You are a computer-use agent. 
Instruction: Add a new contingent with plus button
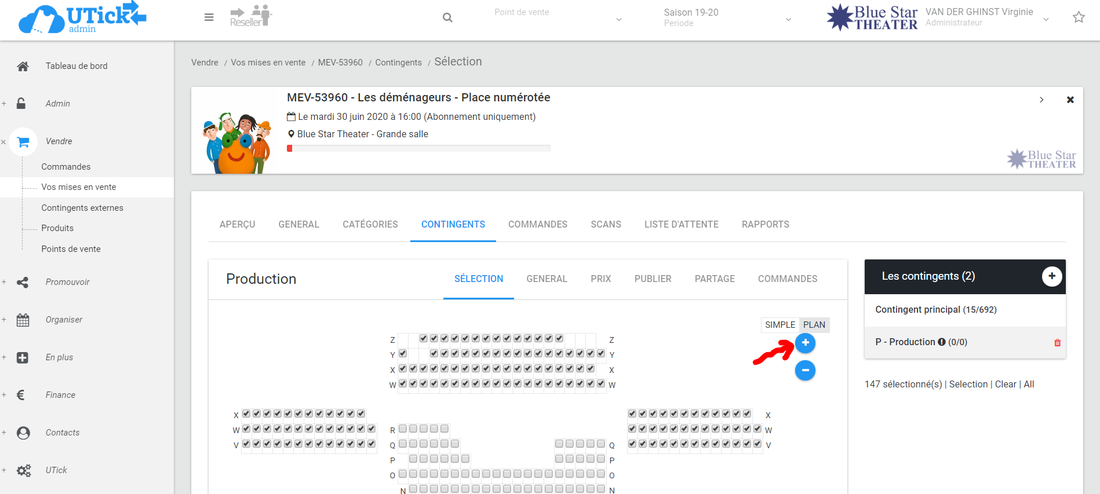pyautogui.click(x=1051, y=276)
